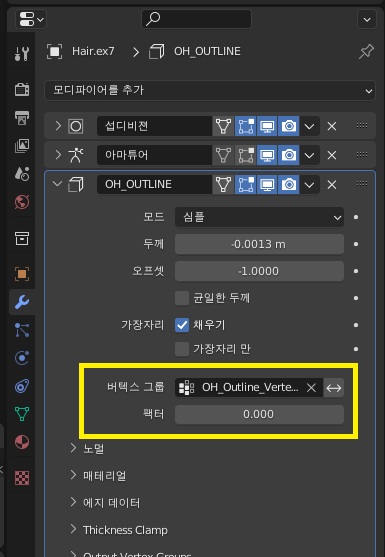Open the Object Data mesh tab
This screenshot has height=557, width=385.
tap(22, 414)
